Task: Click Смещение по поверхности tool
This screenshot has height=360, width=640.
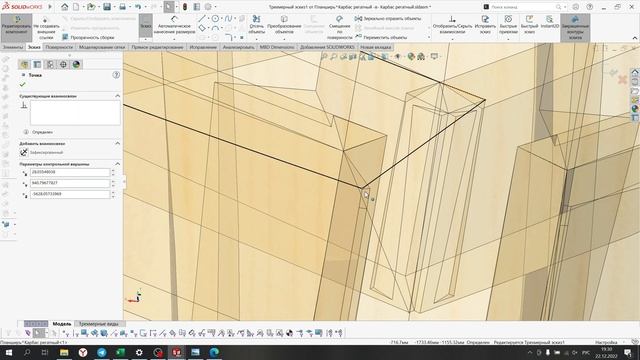Action: click(339, 27)
